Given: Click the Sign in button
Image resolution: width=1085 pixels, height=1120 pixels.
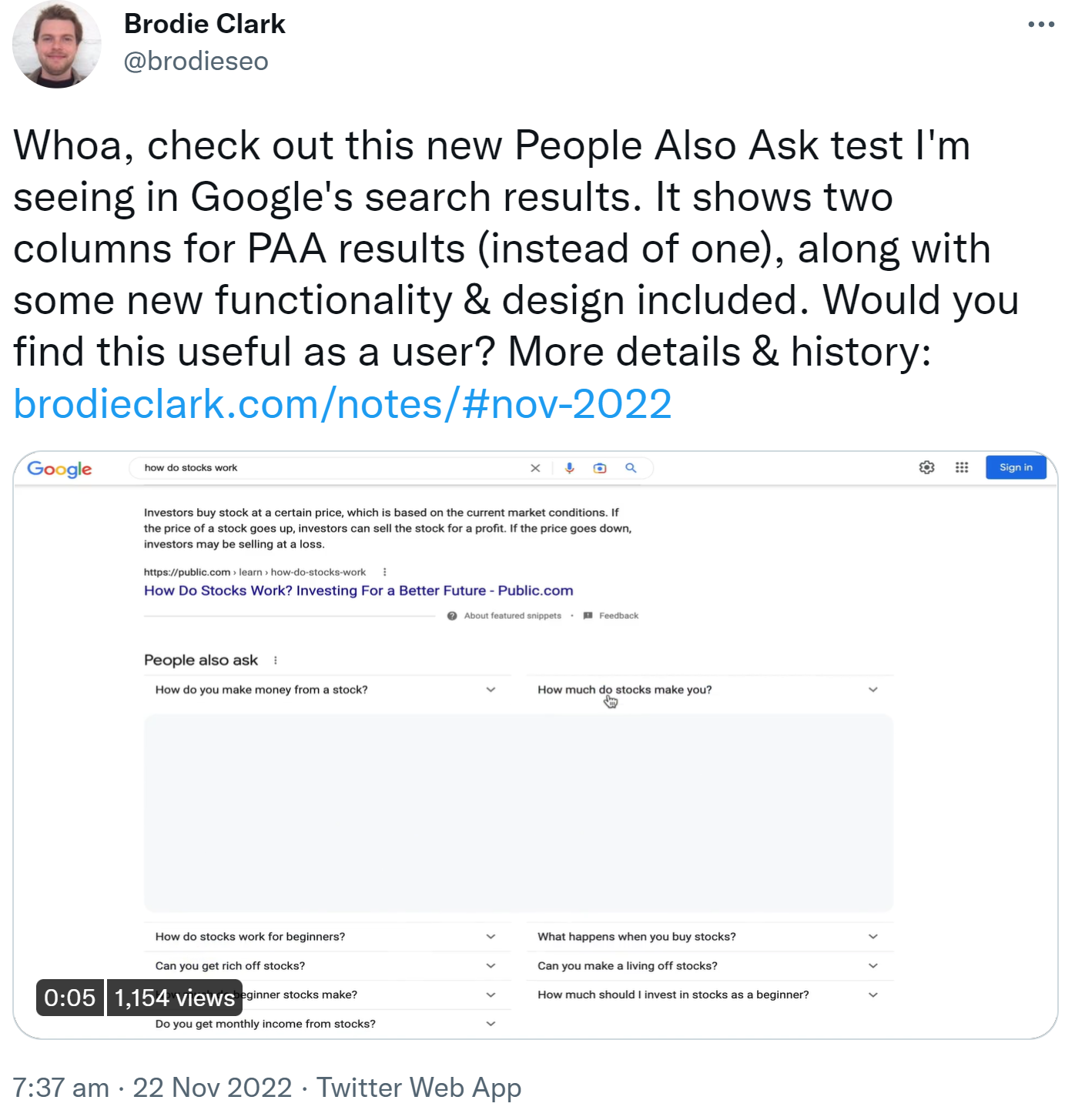Looking at the screenshot, I should pyautogui.click(x=1015, y=467).
